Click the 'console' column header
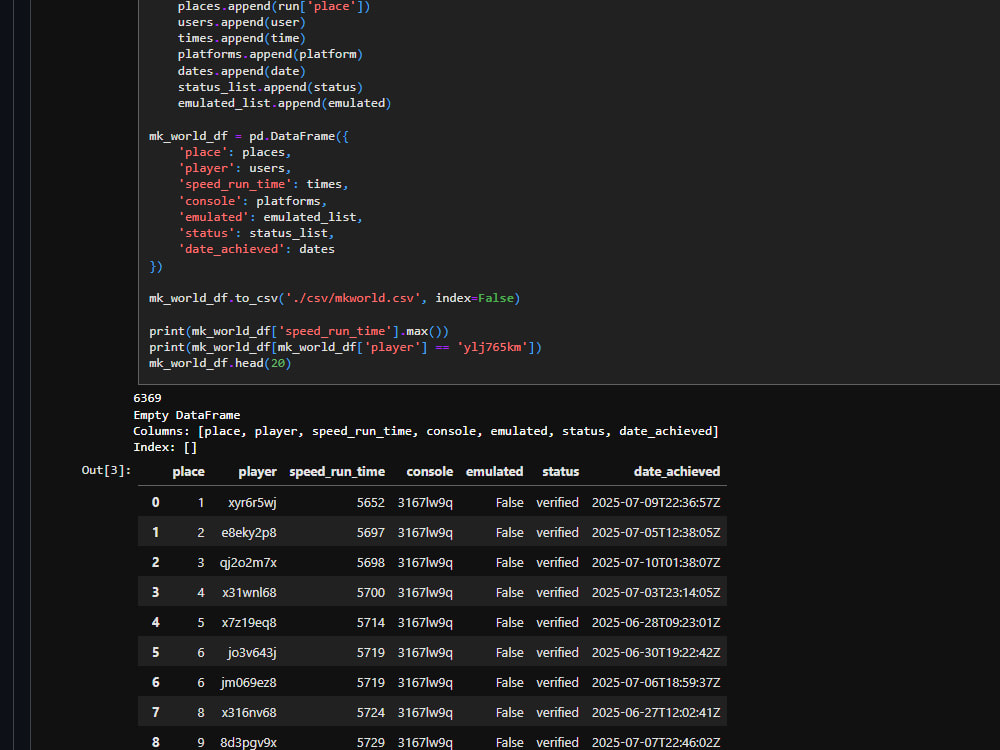 point(429,471)
